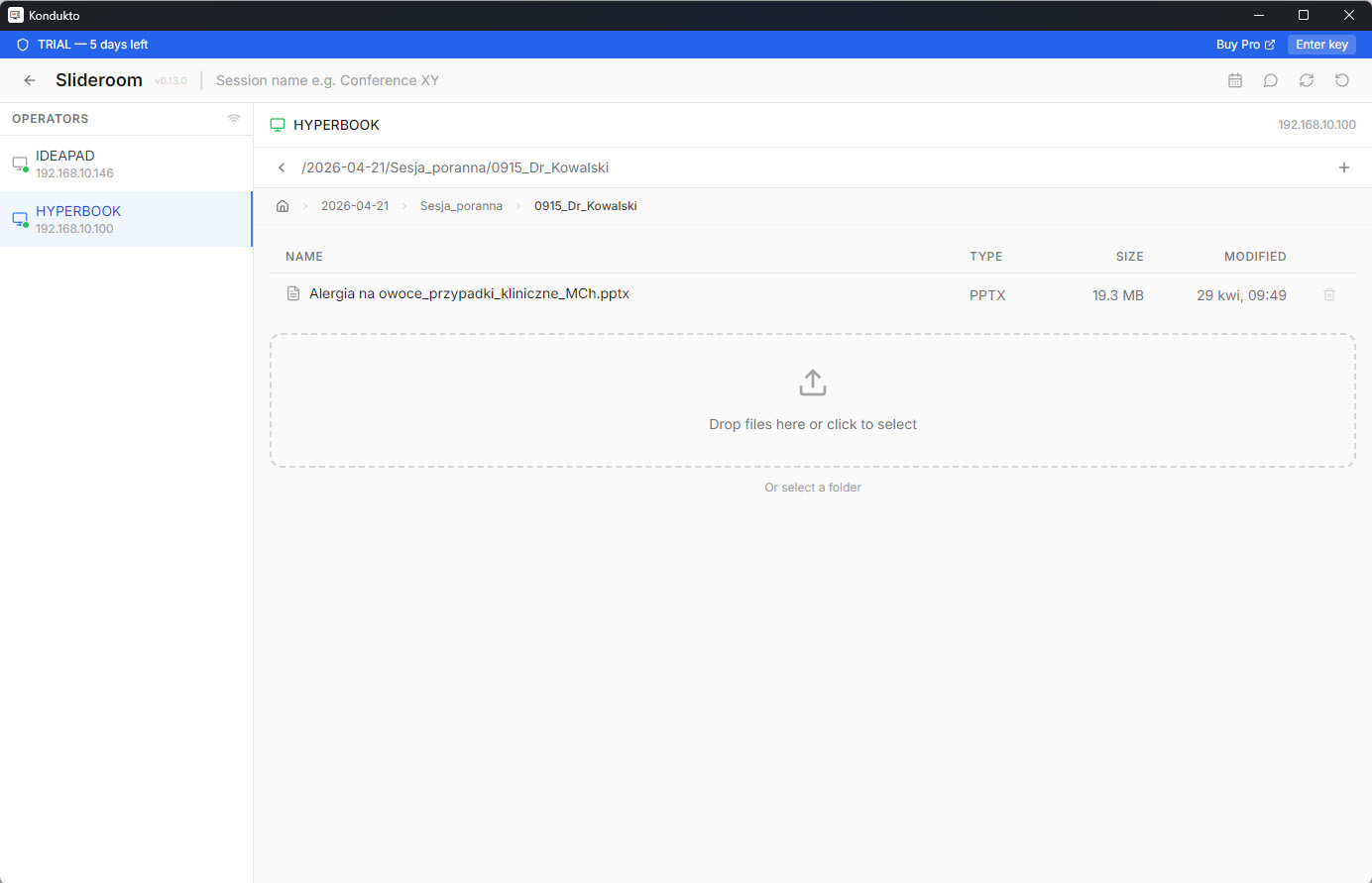1372x883 pixels.
Task: Click the plus icon to add a folder
Action: point(1344,167)
